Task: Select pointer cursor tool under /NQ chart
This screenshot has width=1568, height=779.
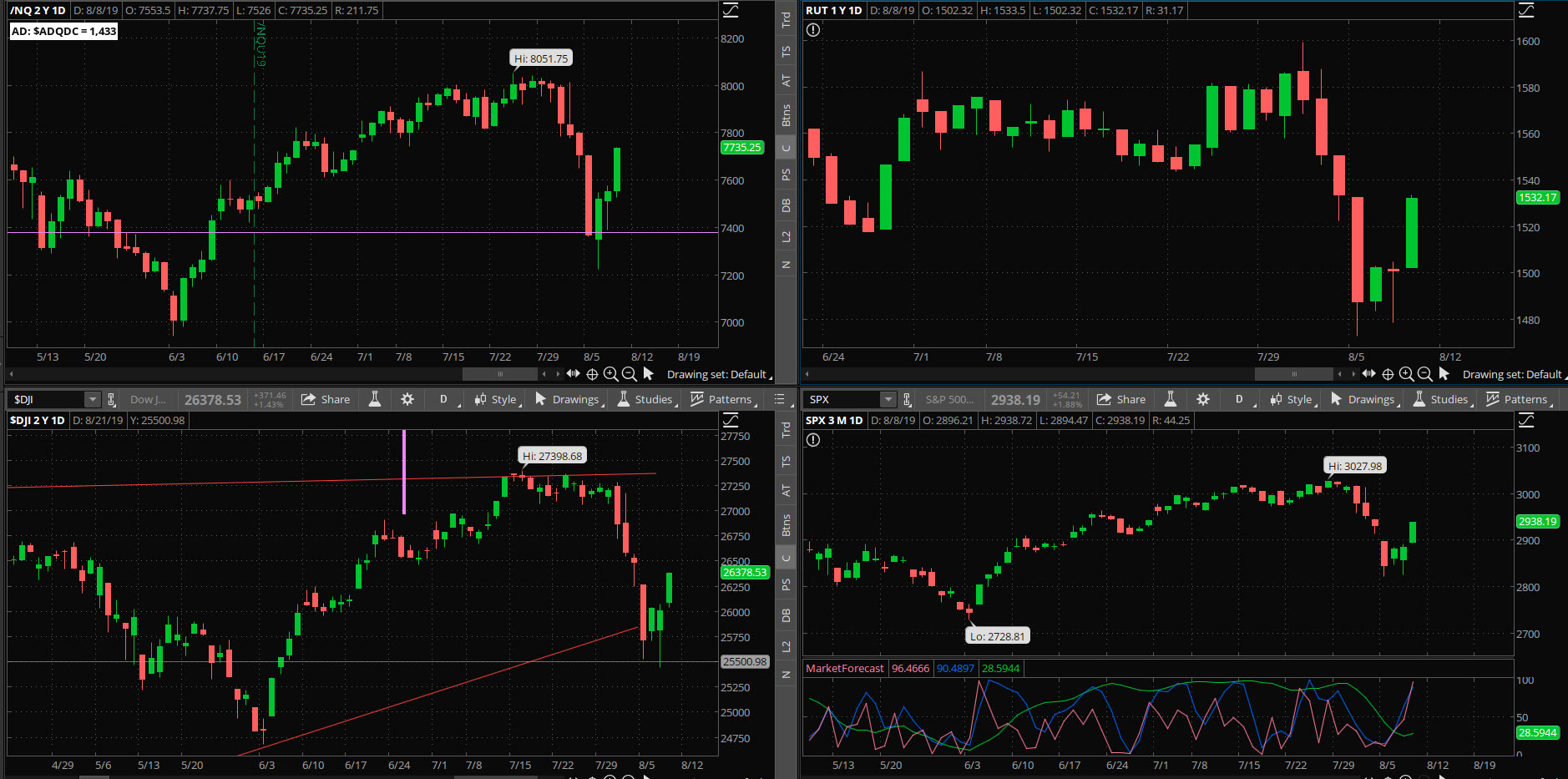Action: click(x=648, y=374)
